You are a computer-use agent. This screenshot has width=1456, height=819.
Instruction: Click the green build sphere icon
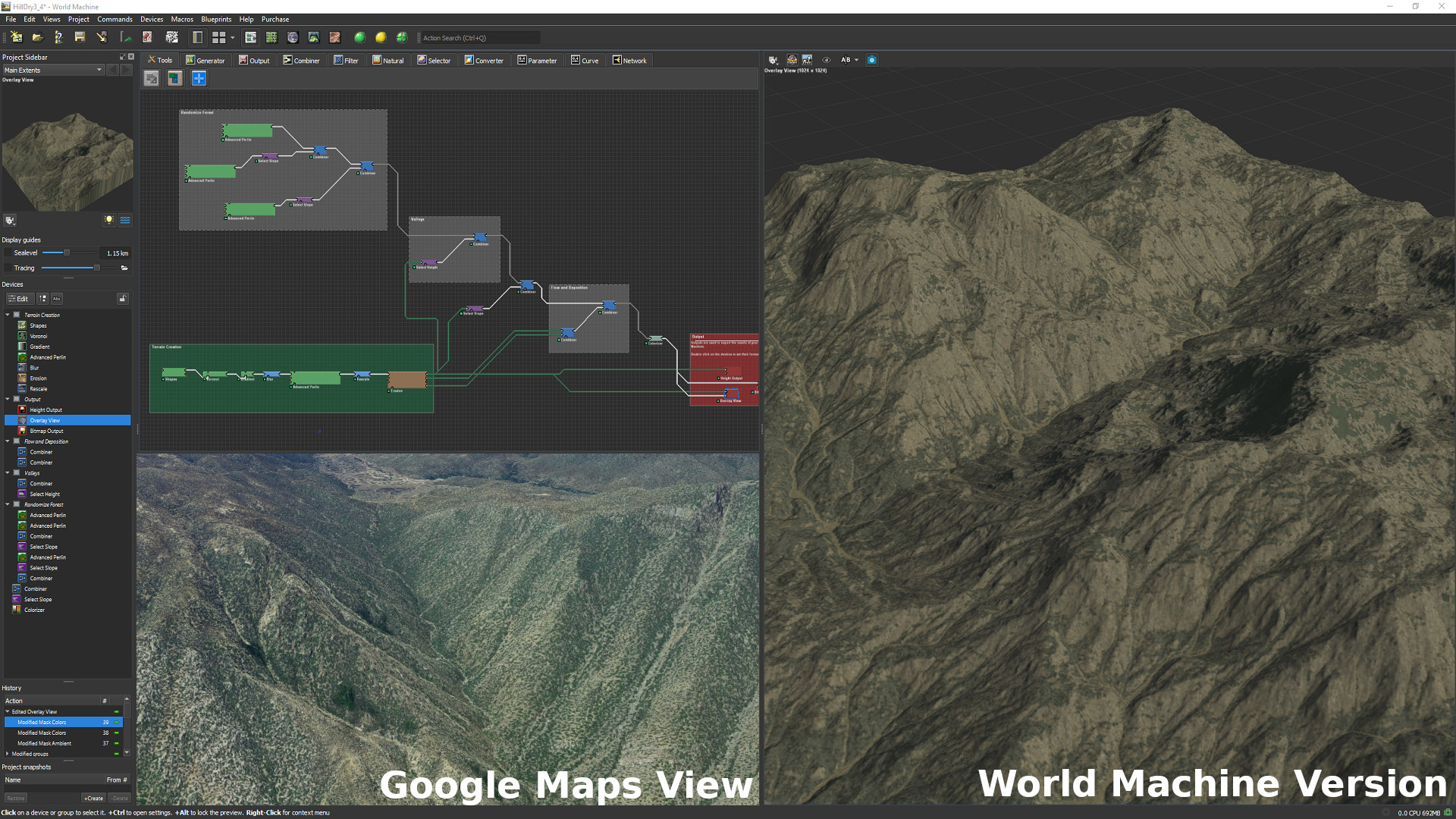tap(359, 37)
